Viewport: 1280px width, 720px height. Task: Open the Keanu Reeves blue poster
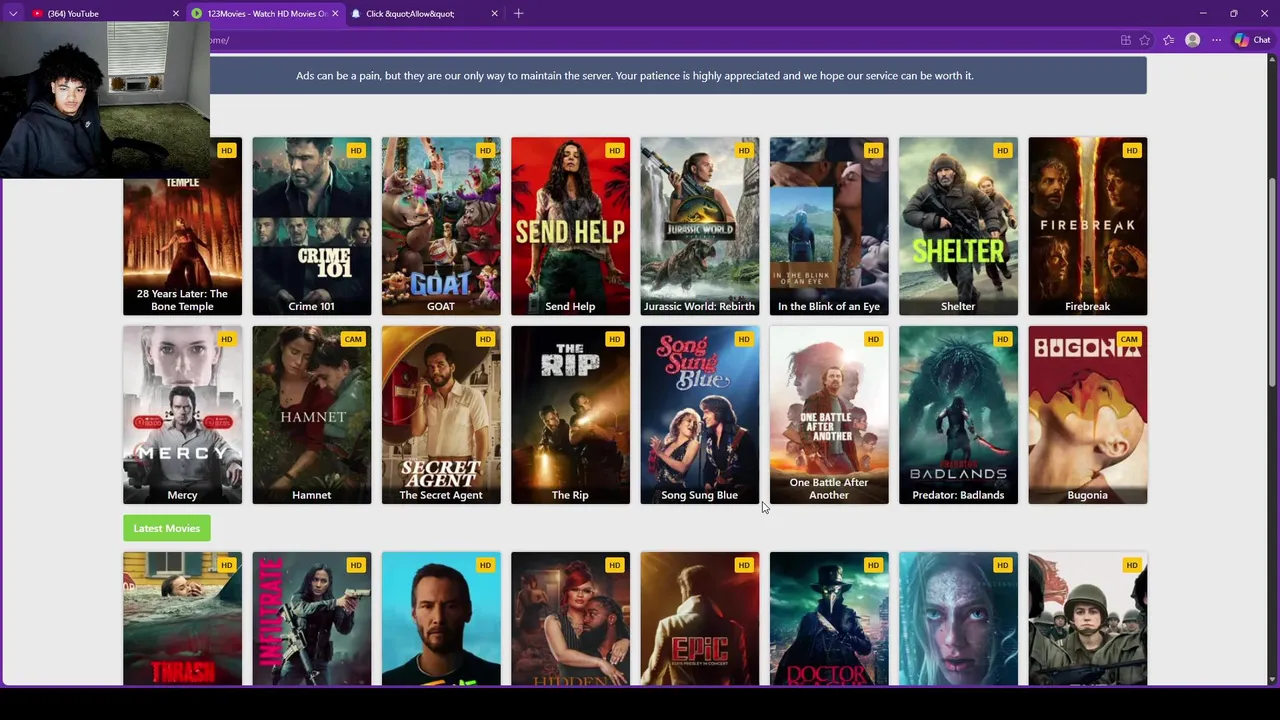[441, 619]
